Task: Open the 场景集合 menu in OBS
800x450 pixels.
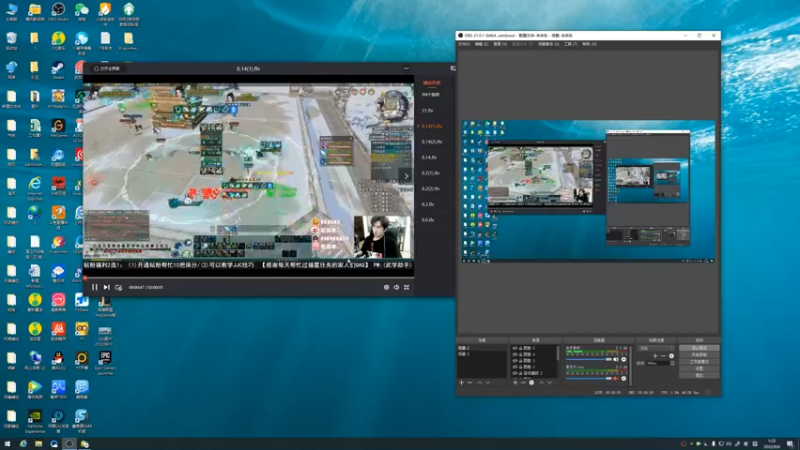Action: point(548,44)
